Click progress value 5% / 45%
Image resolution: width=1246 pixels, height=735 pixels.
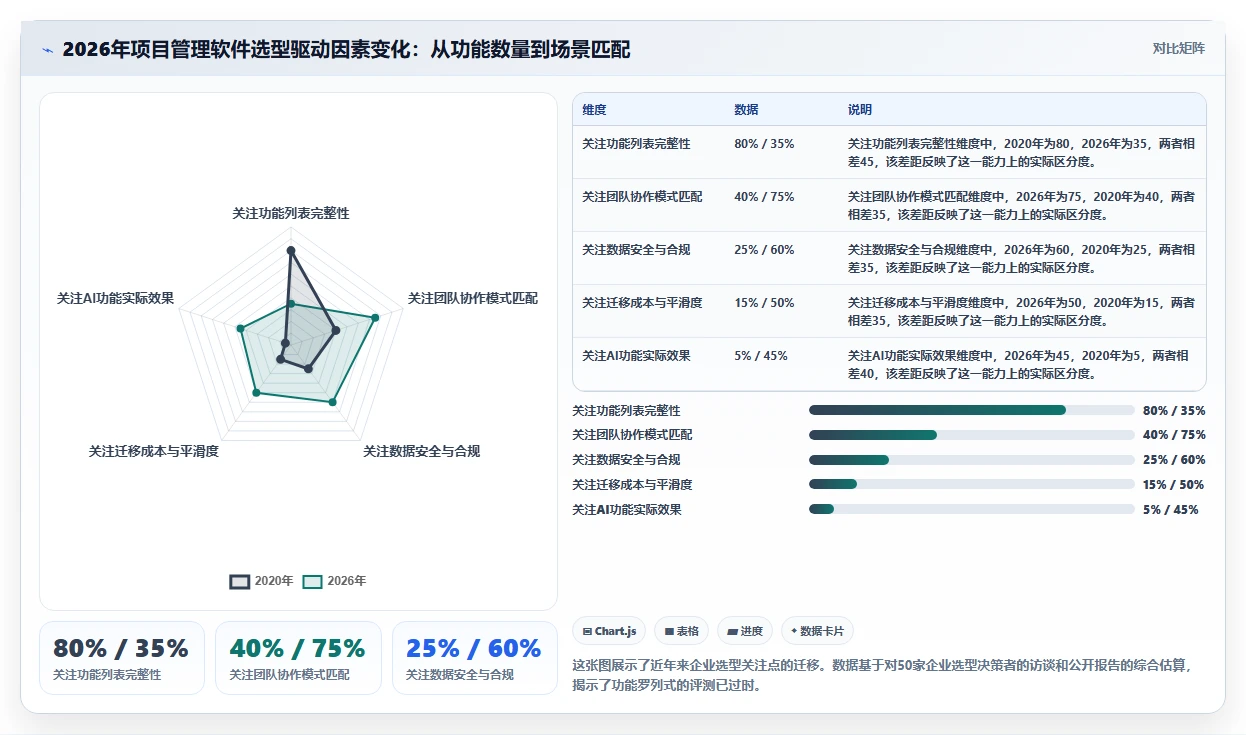pyautogui.click(x=1170, y=510)
